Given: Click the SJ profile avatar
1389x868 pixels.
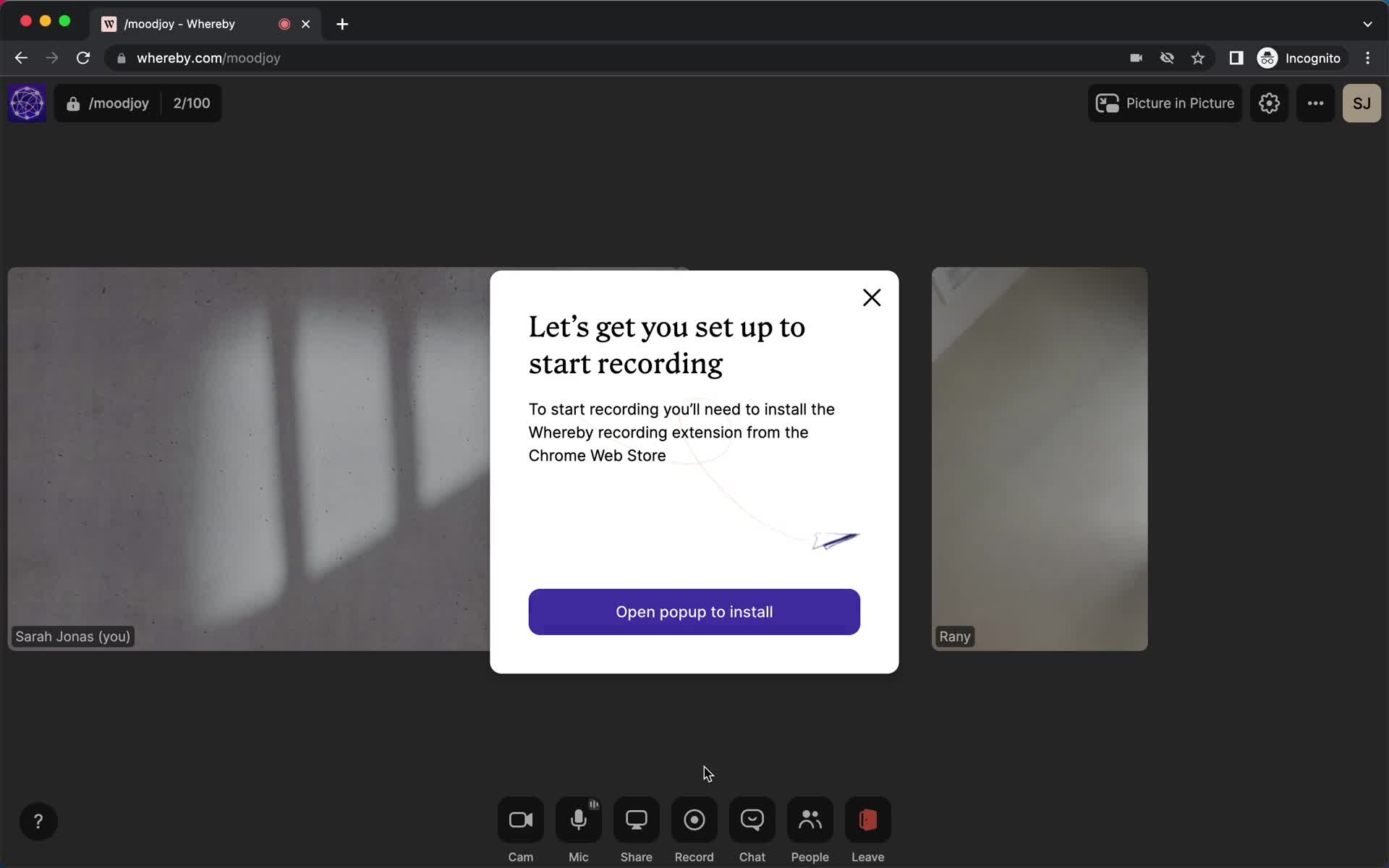Looking at the screenshot, I should point(1362,103).
